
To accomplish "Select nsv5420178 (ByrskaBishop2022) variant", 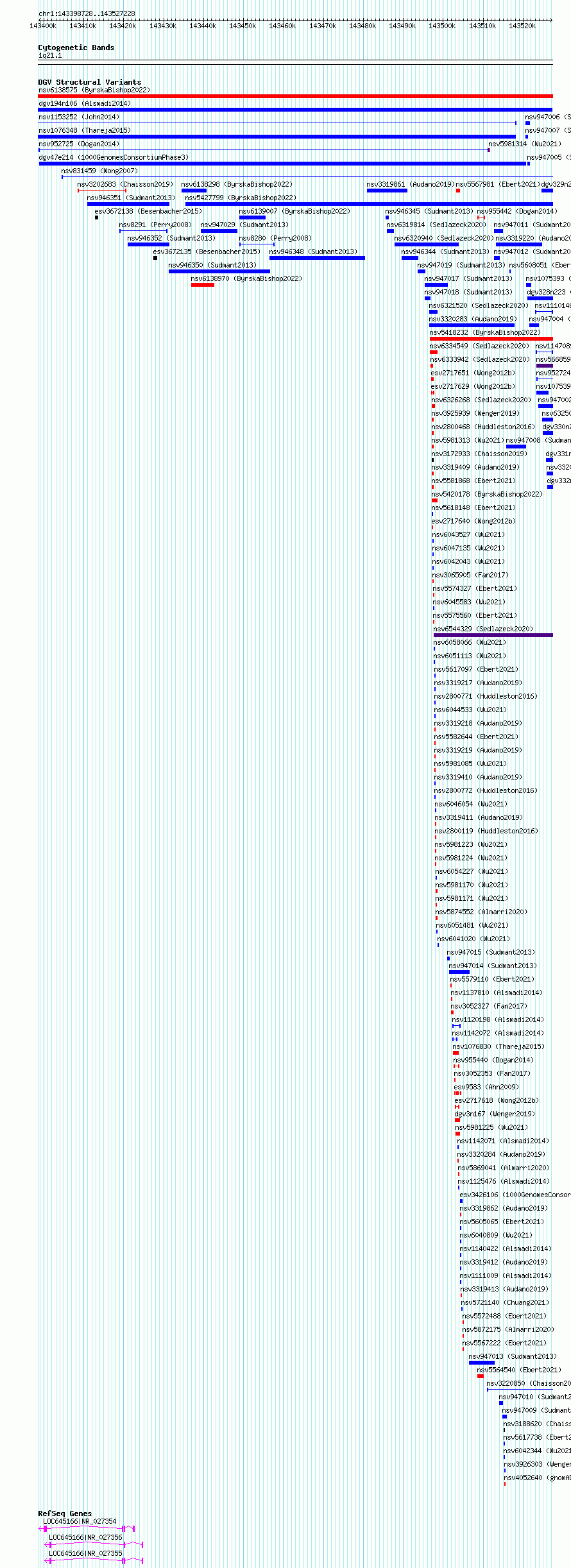I will pyautogui.click(x=487, y=494).
